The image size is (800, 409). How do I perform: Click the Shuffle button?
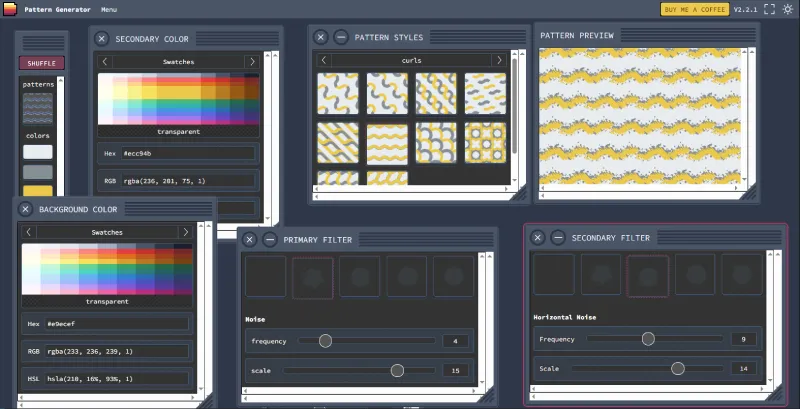[x=41, y=63]
